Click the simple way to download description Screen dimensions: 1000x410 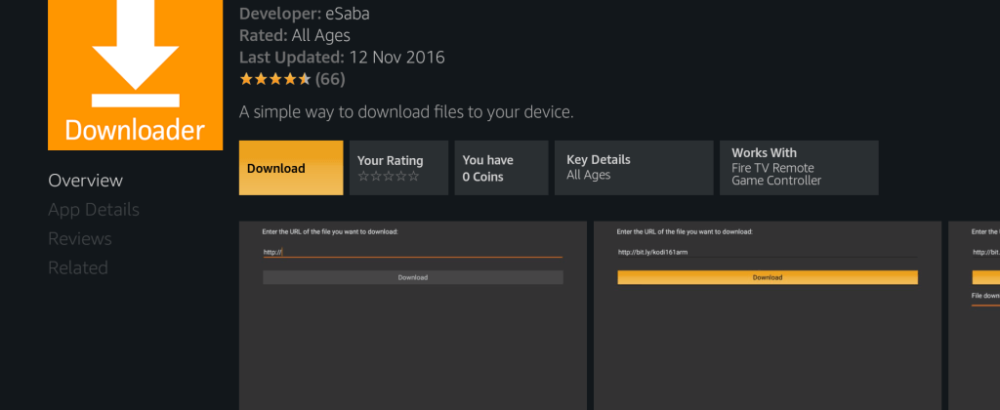[406, 112]
